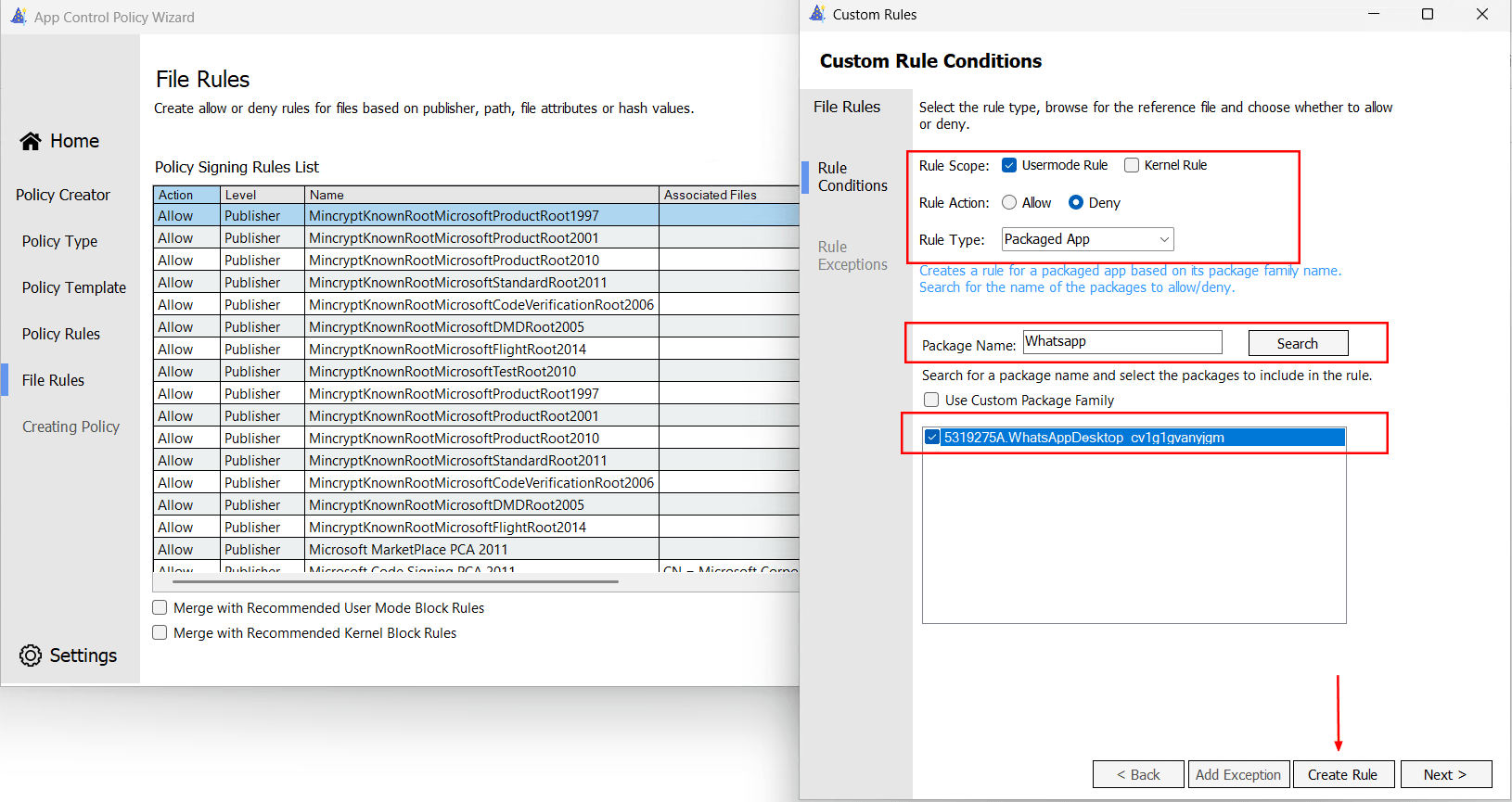Enable Merge with Recommended Kernel Block Rules
The width and height of the screenshot is (1512, 802).
pos(160,632)
